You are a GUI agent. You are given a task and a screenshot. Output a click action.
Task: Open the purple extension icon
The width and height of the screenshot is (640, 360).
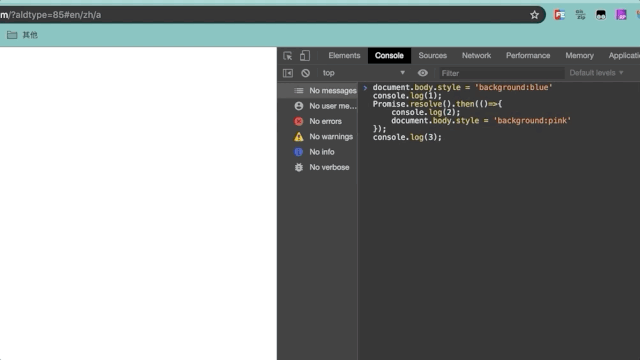(x=621, y=15)
